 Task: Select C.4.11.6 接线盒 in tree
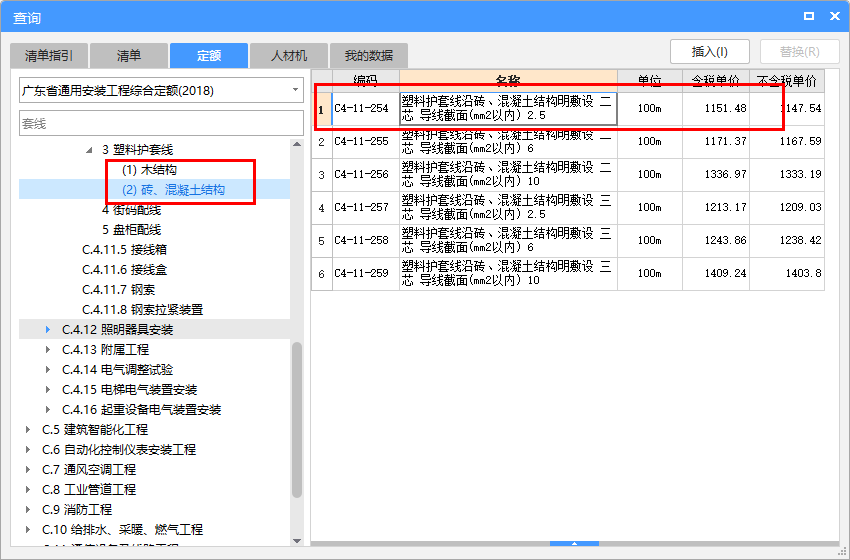(125, 270)
